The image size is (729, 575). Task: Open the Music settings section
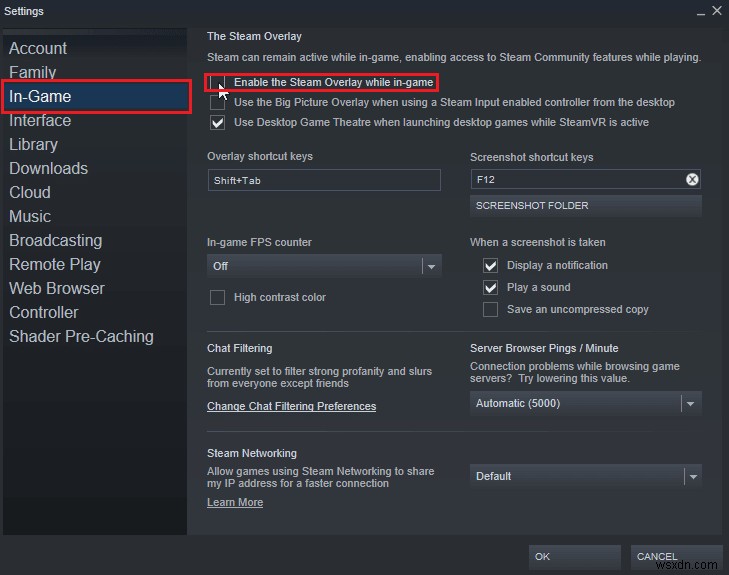30,217
